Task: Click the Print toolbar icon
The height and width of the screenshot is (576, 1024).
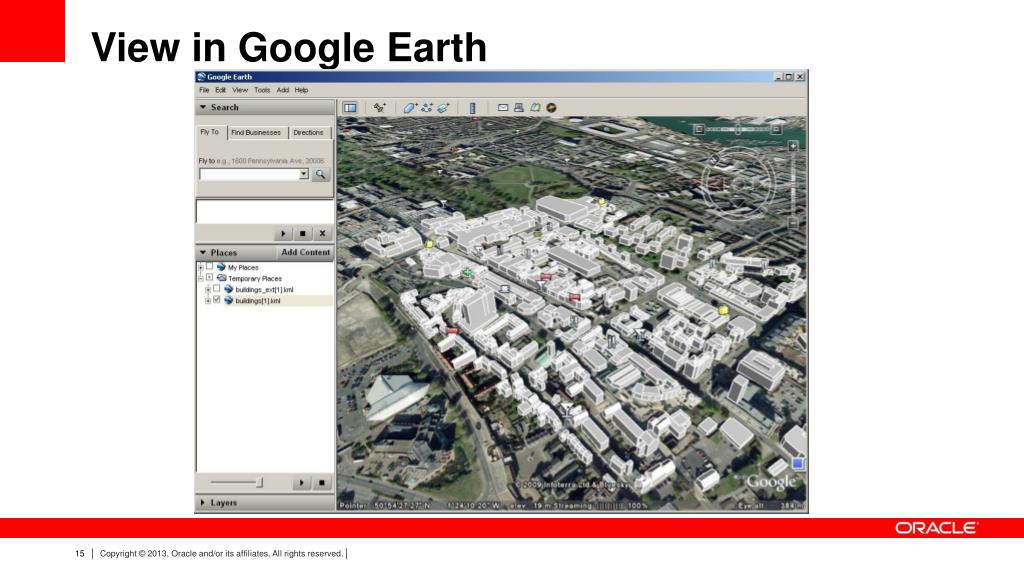Action: (519, 108)
